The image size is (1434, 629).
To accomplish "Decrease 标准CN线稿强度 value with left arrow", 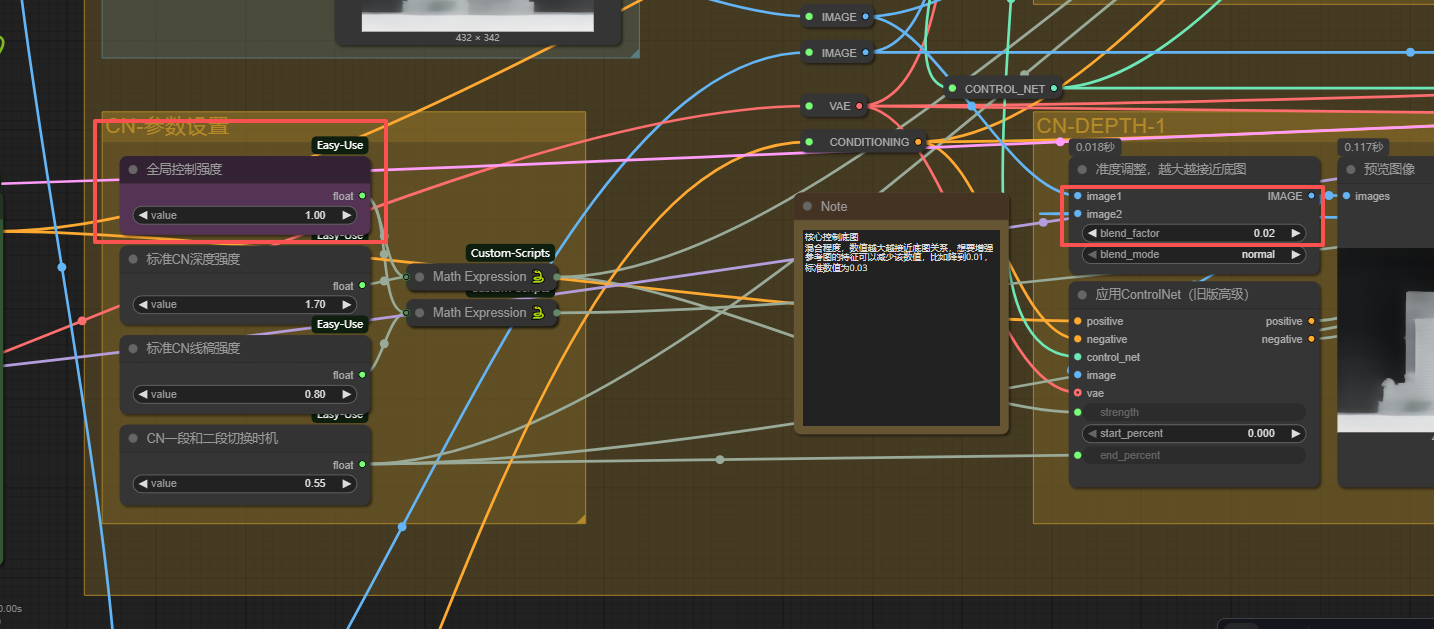I will 143,394.
